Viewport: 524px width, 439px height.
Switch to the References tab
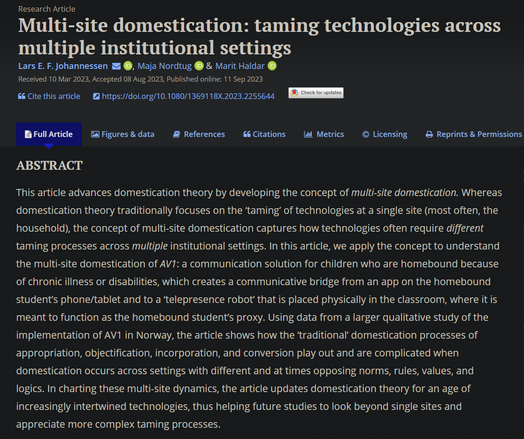coord(199,134)
